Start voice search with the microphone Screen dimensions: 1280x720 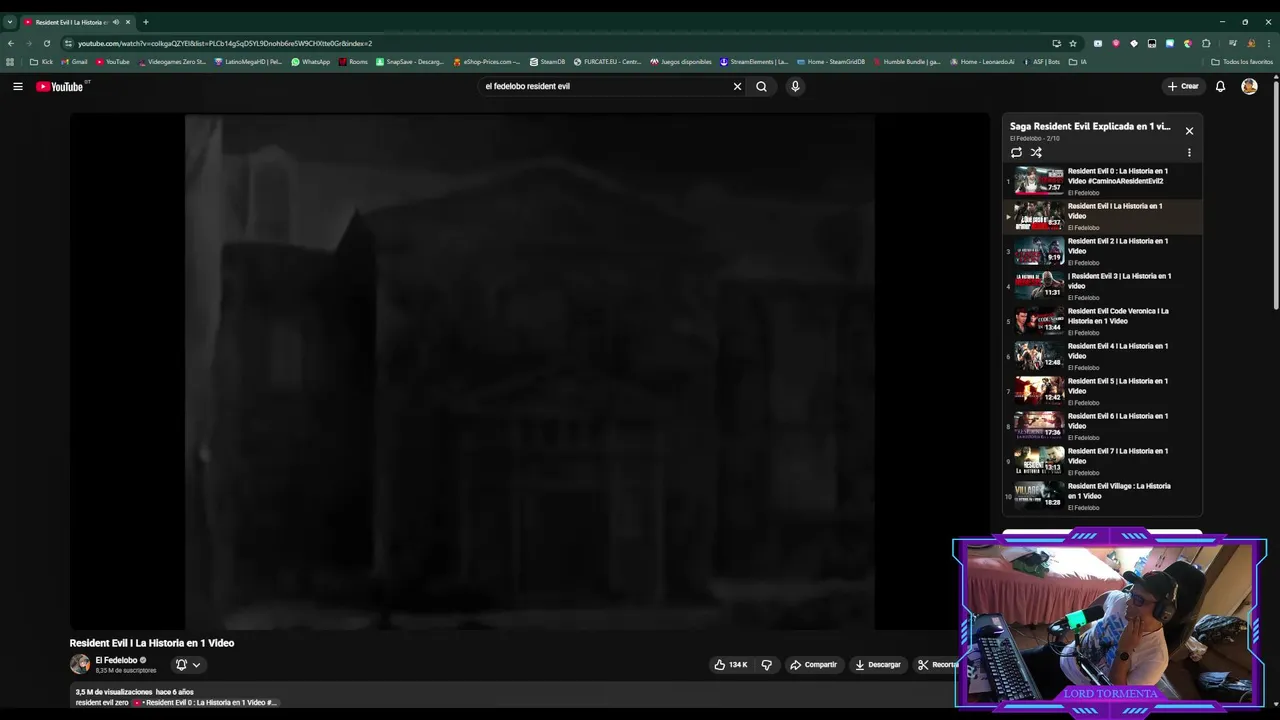pos(795,86)
